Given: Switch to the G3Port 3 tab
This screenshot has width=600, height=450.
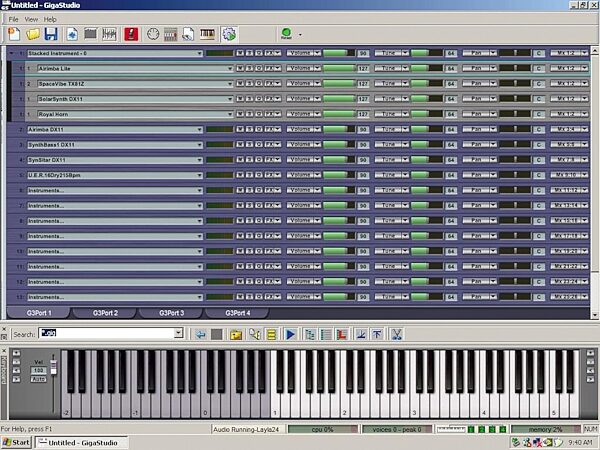Looking at the screenshot, I should pos(171,313).
